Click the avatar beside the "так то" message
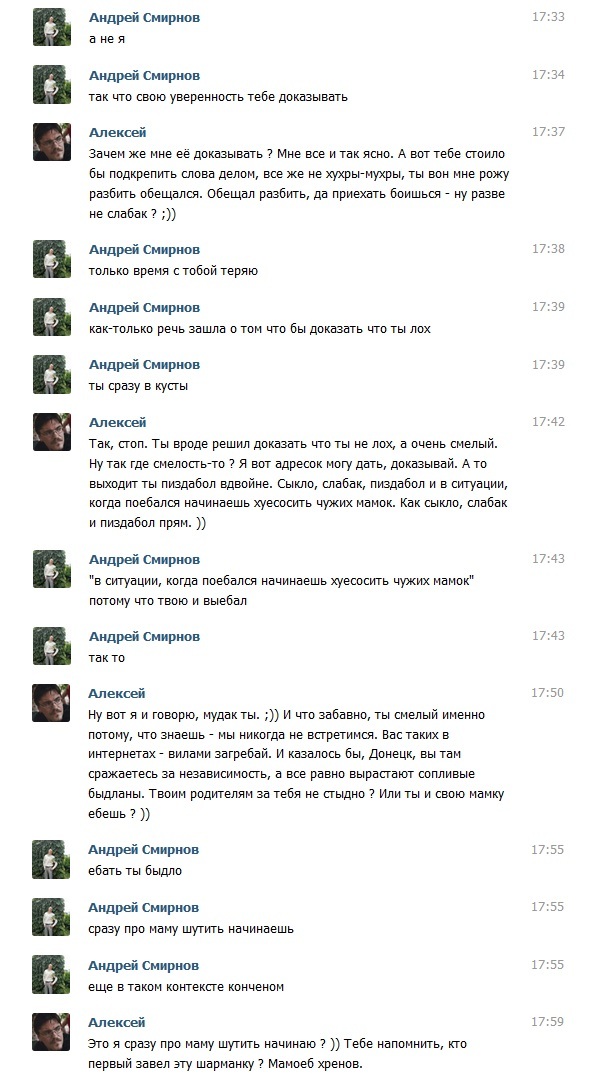Viewport: 600px width, 1077px height. (51, 645)
